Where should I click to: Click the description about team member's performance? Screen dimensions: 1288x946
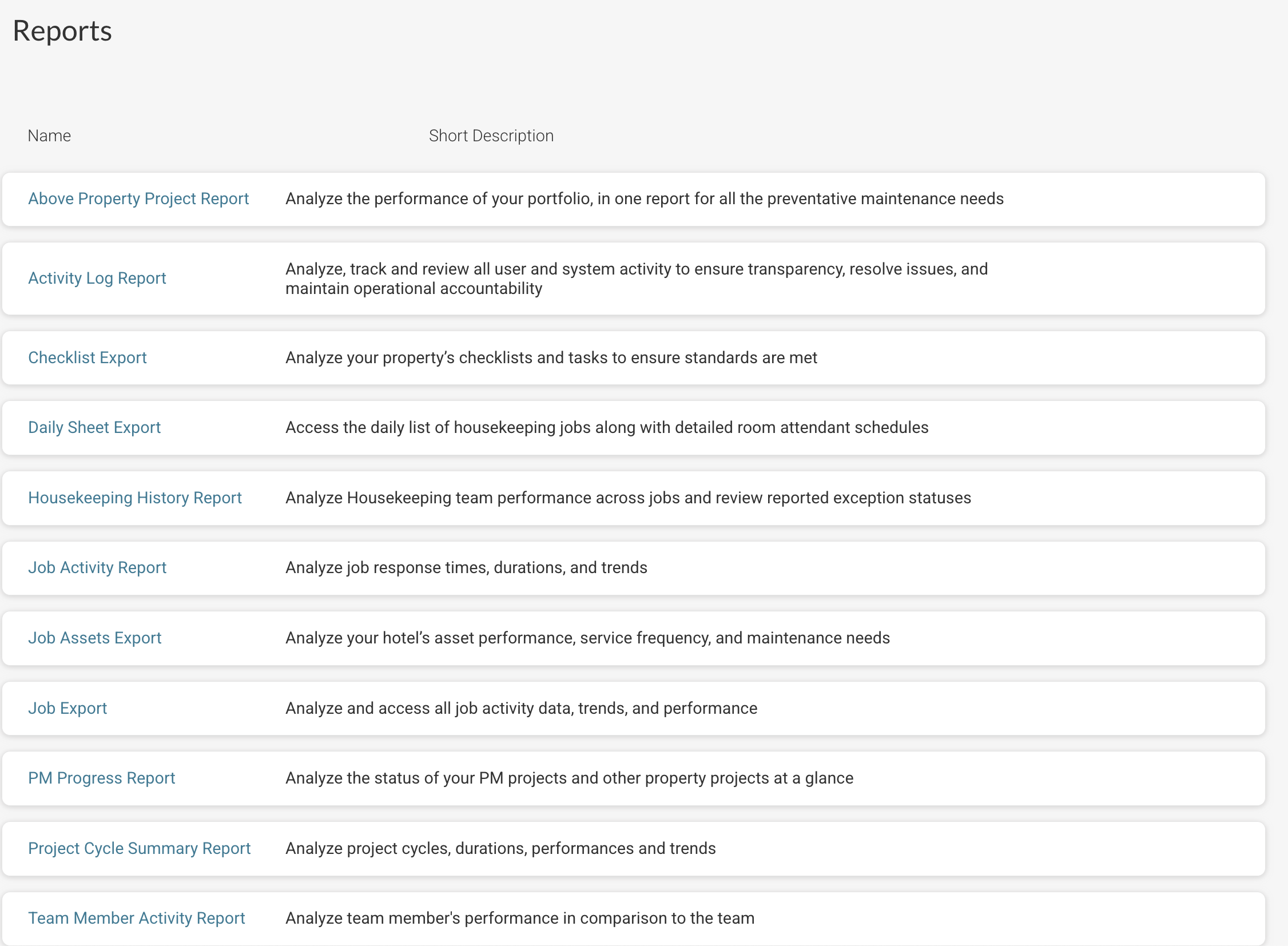click(520, 919)
